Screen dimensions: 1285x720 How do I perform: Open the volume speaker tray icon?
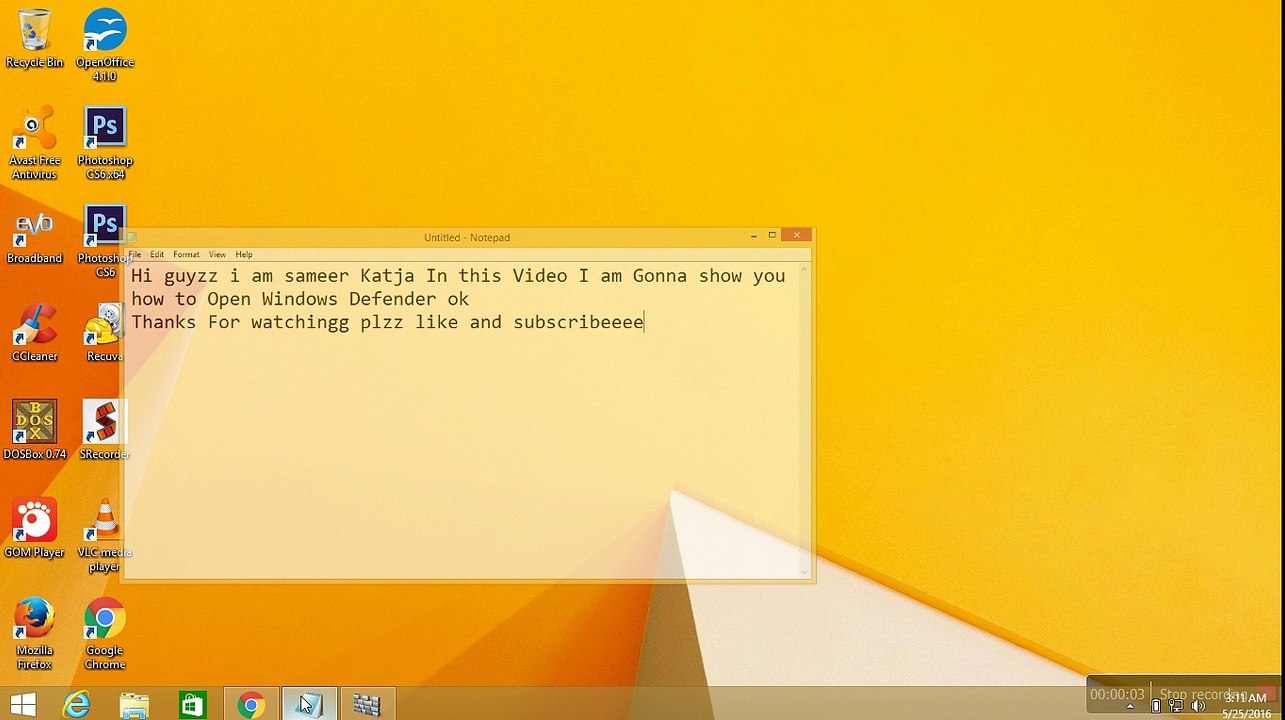click(1198, 706)
